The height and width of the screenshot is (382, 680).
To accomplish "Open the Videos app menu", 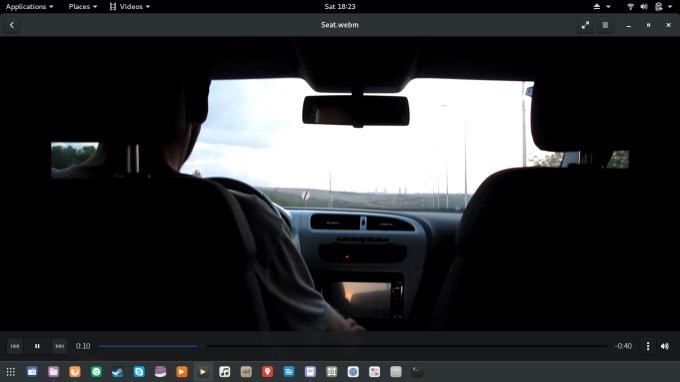I will 130,7.
